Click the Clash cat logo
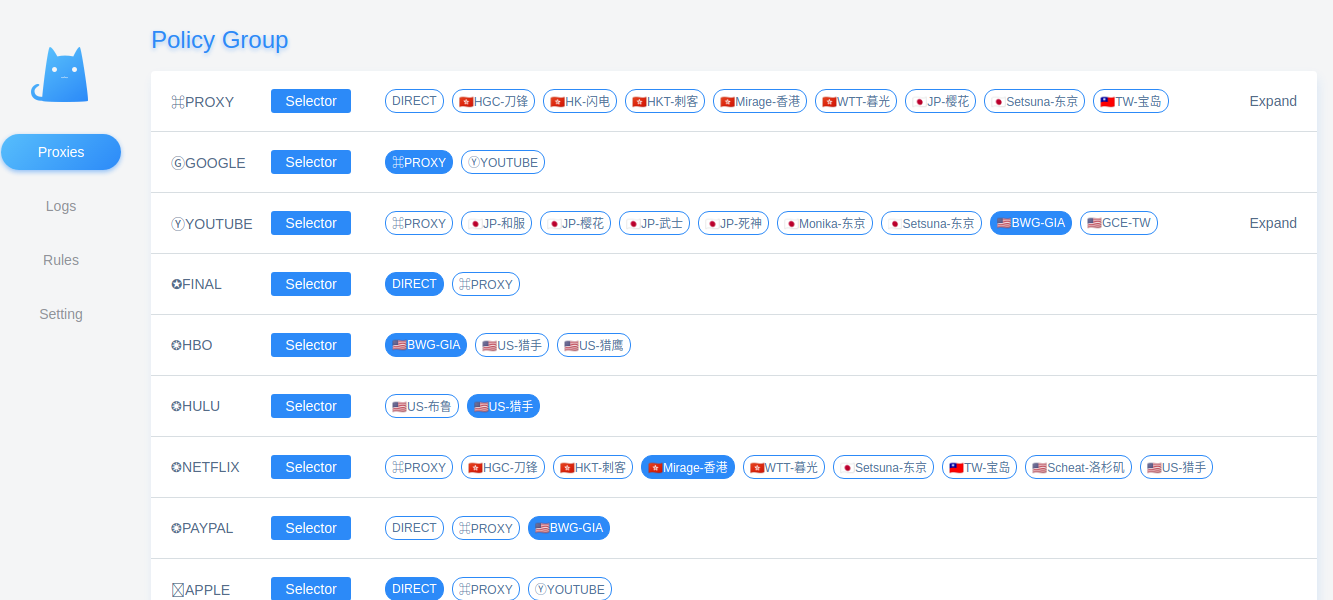The height and width of the screenshot is (600, 1333). (x=60, y=75)
